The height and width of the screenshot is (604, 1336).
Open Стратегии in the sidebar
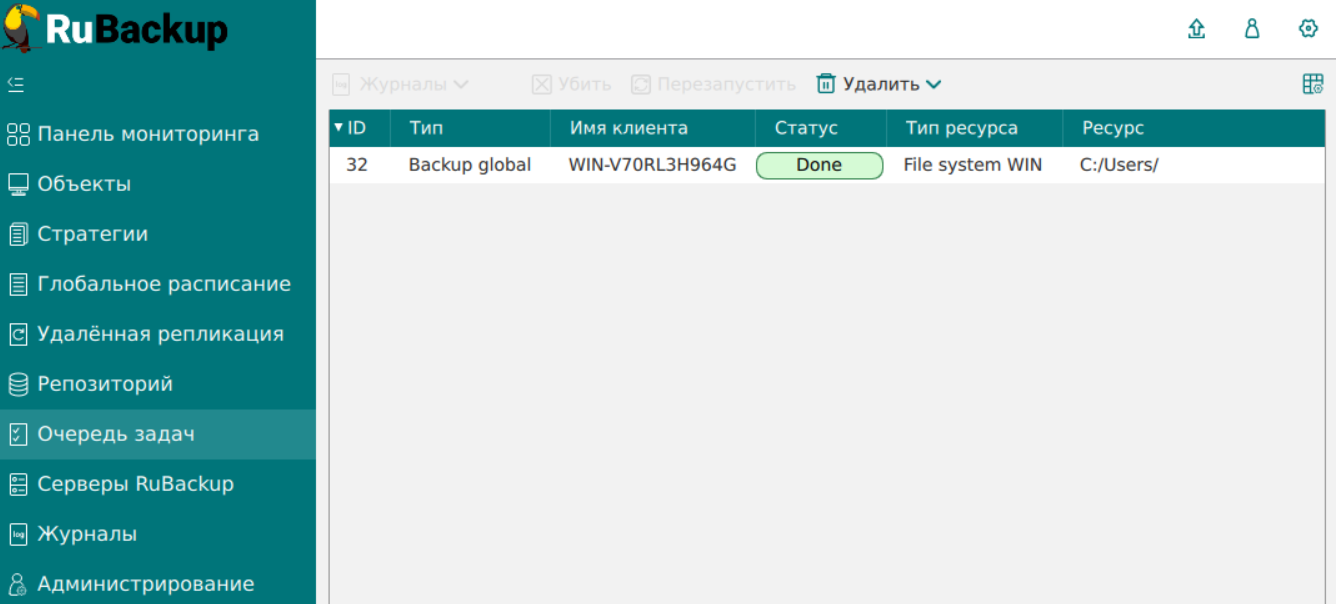(92, 234)
